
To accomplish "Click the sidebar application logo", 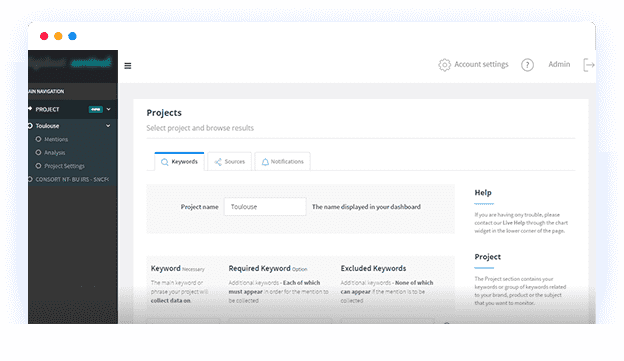I will (x=70, y=63).
